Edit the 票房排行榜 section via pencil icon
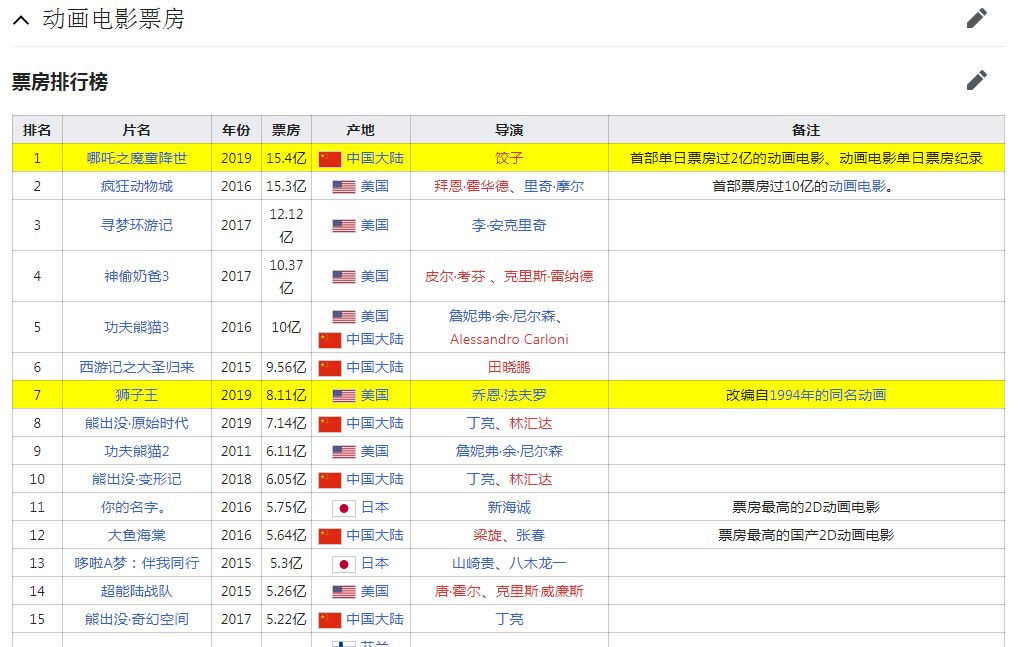 pos(976,80)
